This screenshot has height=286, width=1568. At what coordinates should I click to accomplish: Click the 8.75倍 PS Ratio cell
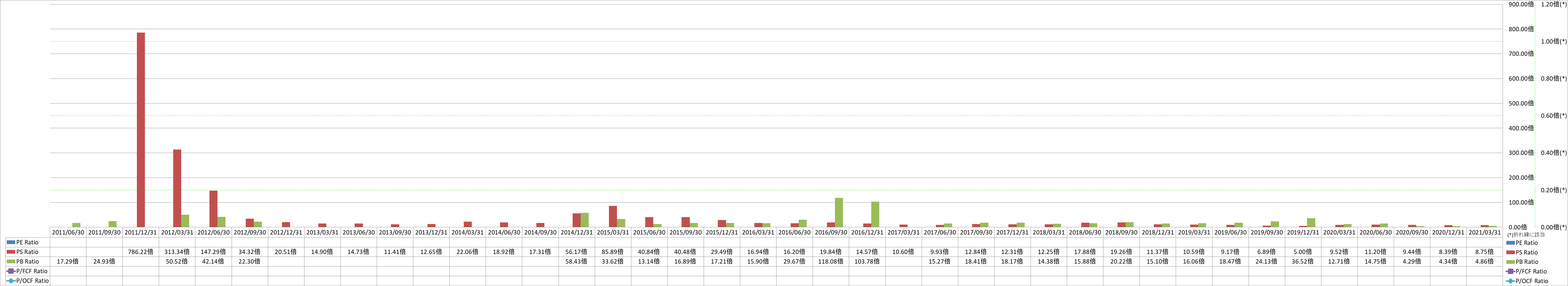pyautogui.click(x=1484, y=252)
